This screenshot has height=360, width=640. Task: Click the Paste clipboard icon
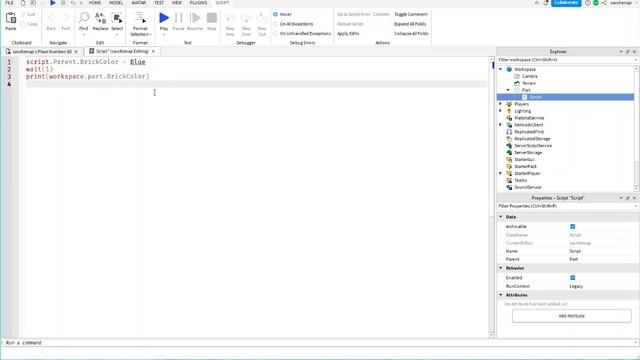click(x=11, y=18)
